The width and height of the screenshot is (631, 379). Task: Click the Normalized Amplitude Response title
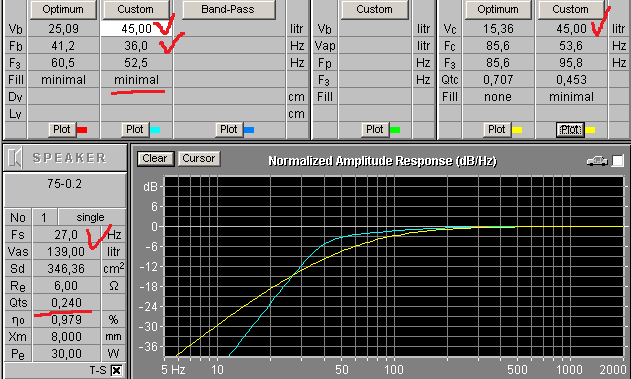pos(382,161)
